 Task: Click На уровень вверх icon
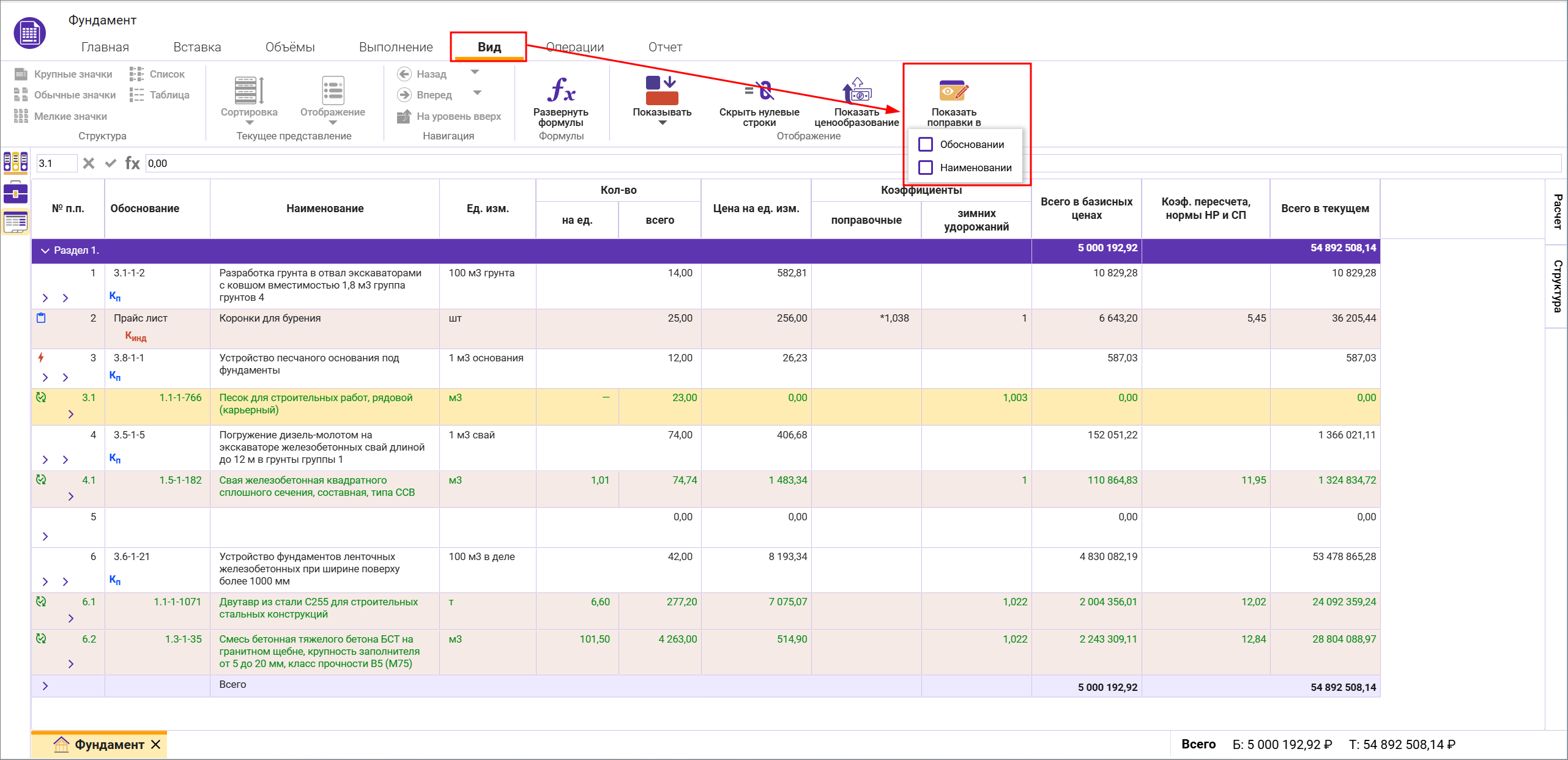404,116
